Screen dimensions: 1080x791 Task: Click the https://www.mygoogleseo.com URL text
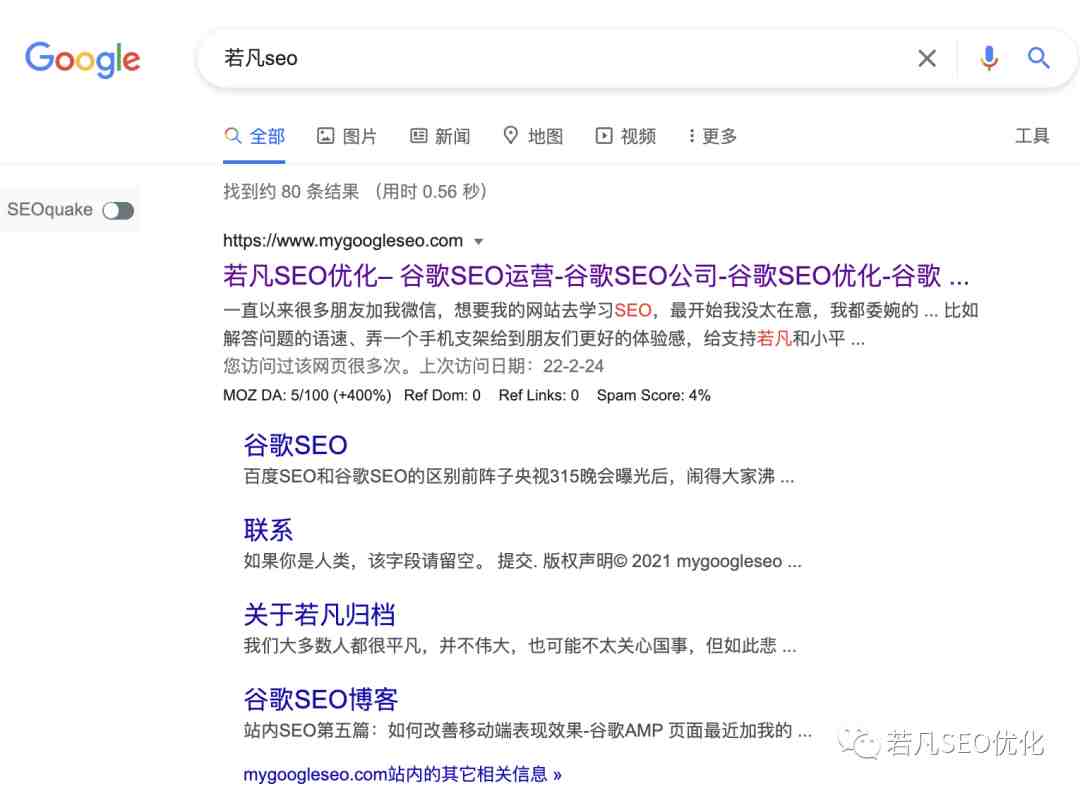(343, 241)
